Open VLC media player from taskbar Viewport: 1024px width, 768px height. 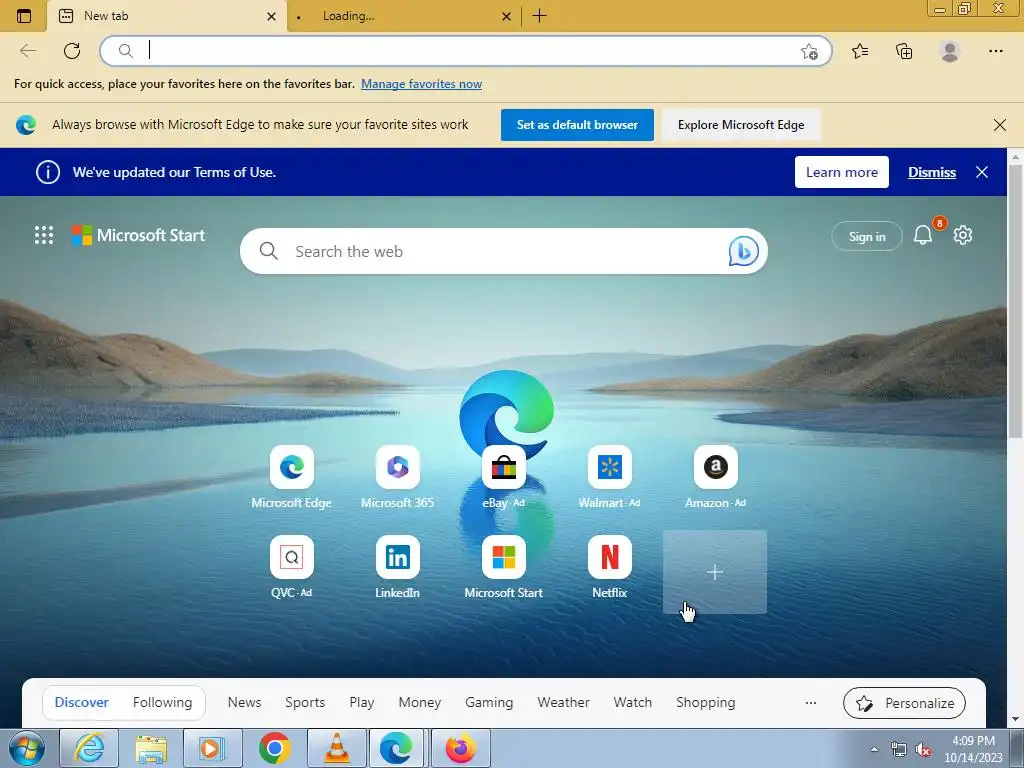click(337, 748)
